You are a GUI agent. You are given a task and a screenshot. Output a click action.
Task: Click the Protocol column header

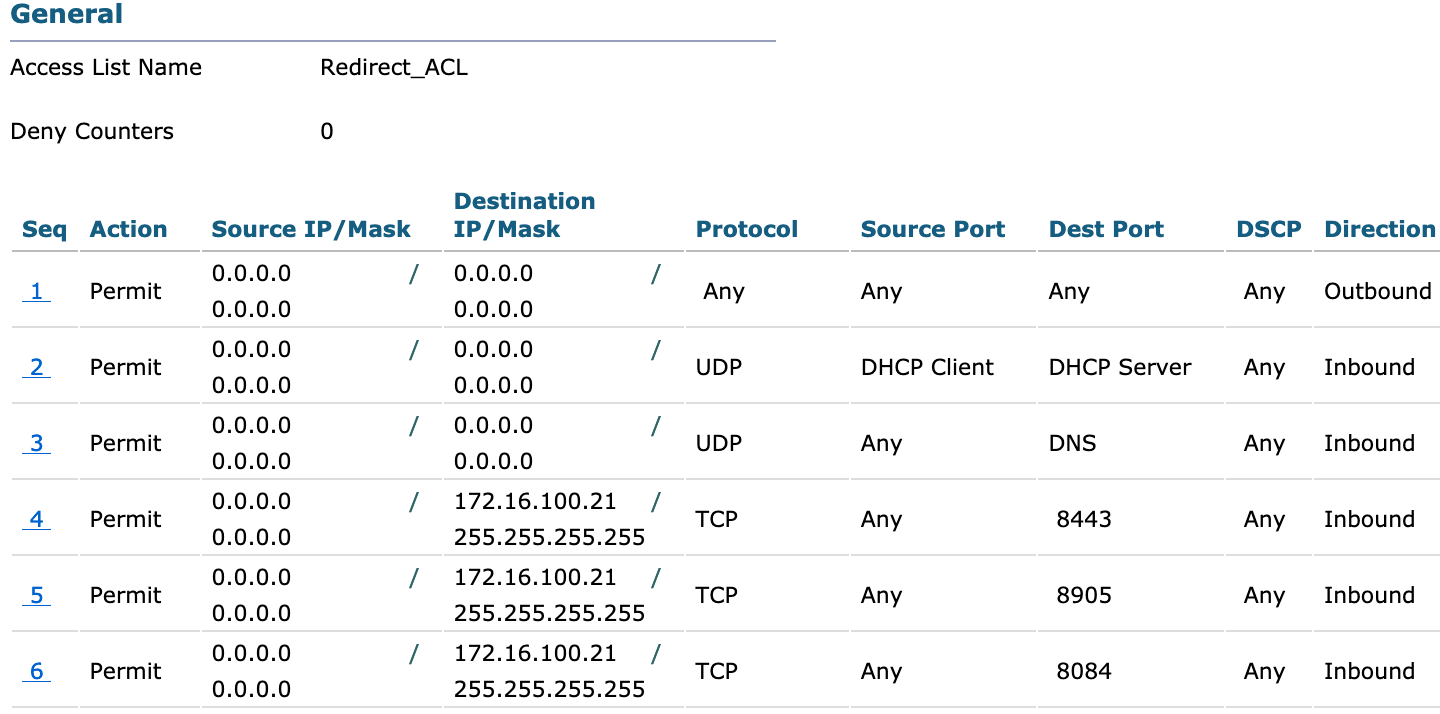tap(747, 229)
